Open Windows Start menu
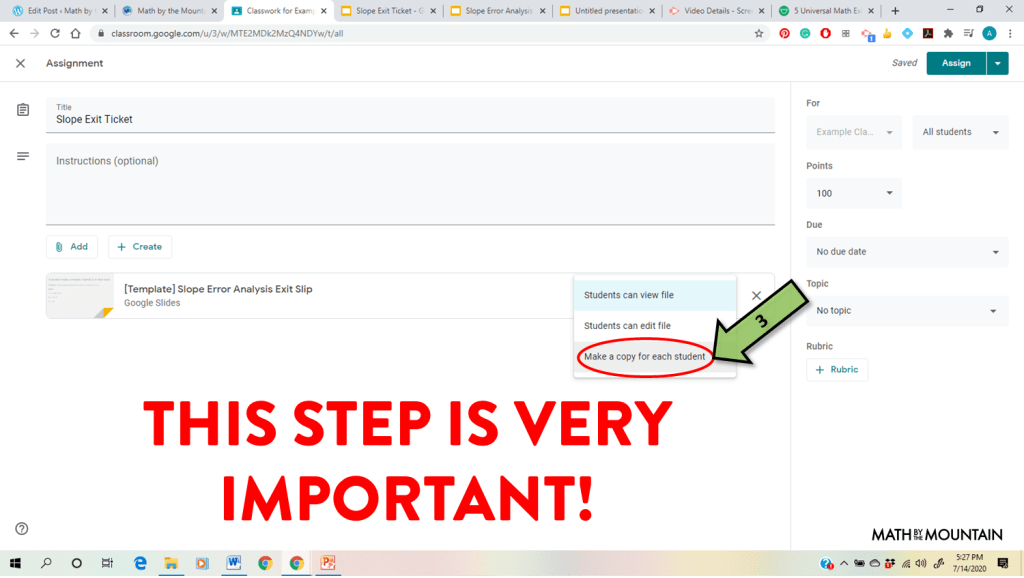The width and height of the screenshot is (1024, 578). click(15, 563)
